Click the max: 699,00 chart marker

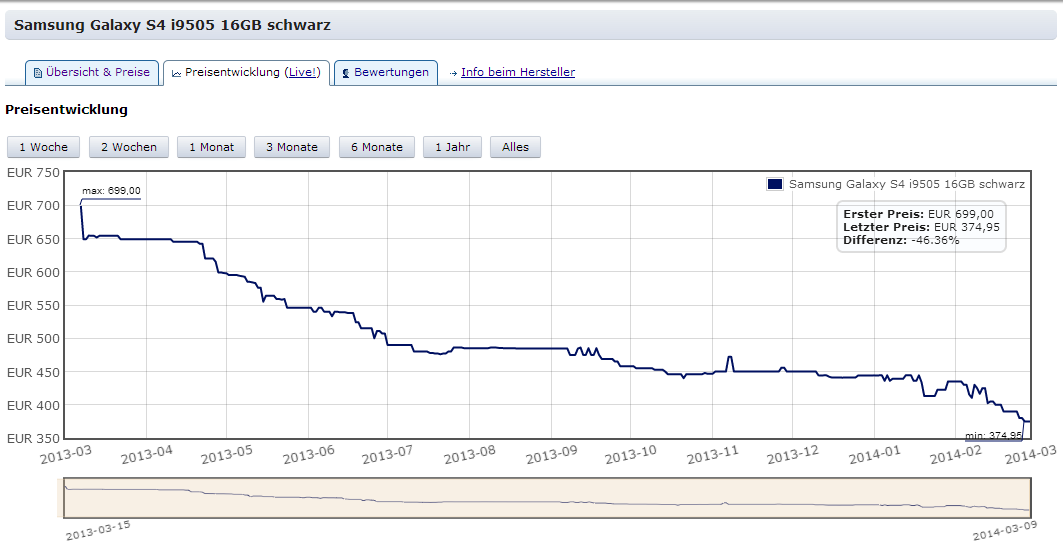(x=111, y=191)
